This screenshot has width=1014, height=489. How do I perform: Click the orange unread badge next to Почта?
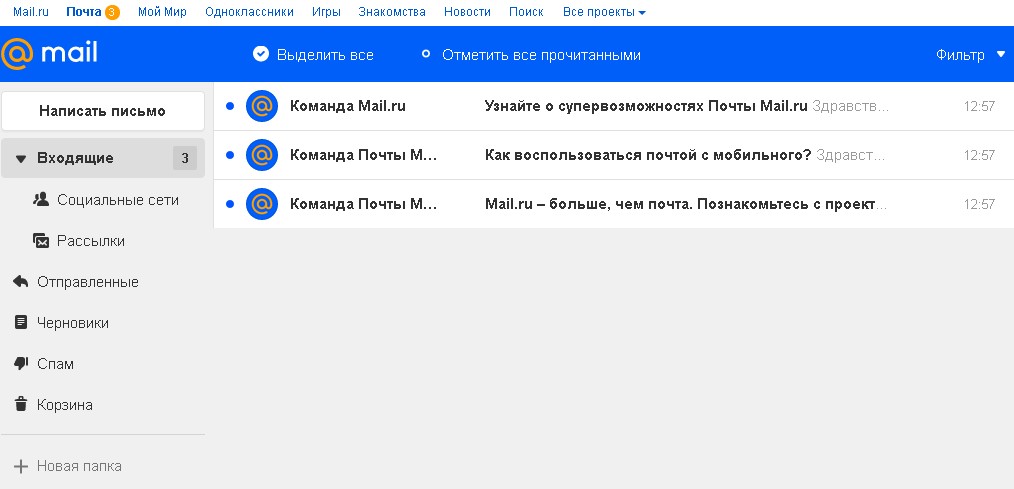pos(113,12)
